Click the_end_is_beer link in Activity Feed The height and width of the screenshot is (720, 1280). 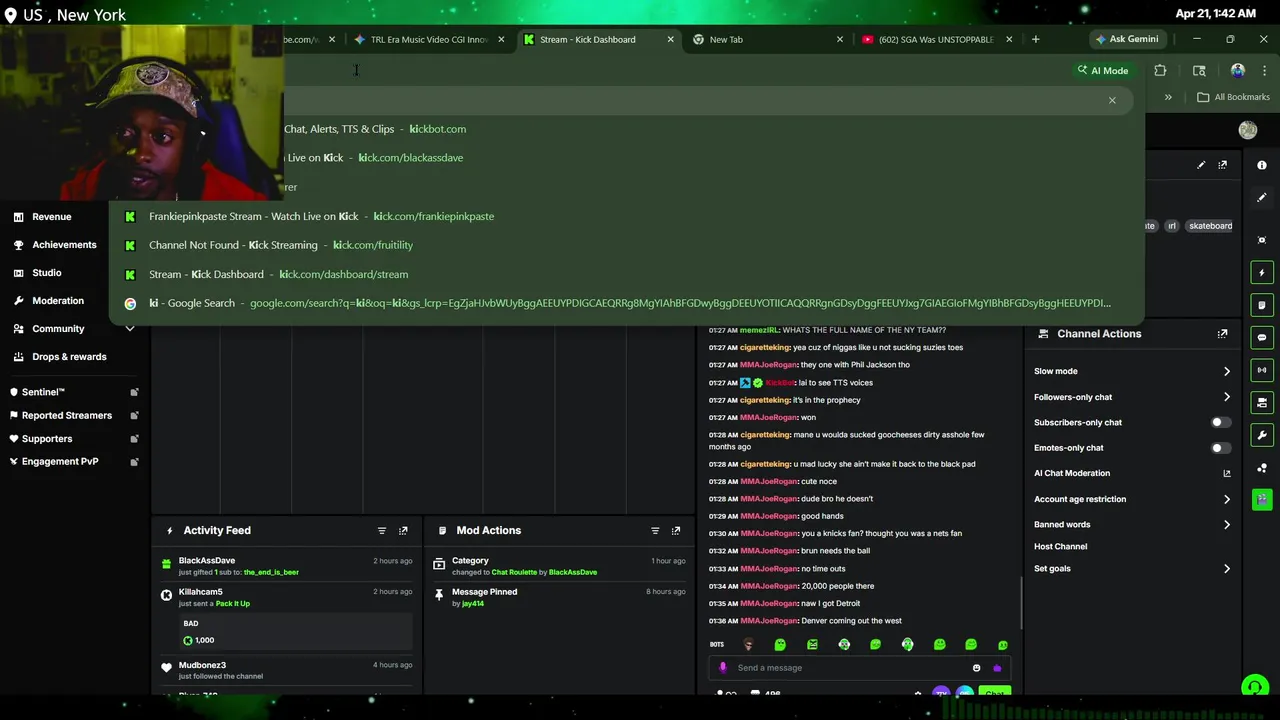(271, 572)
